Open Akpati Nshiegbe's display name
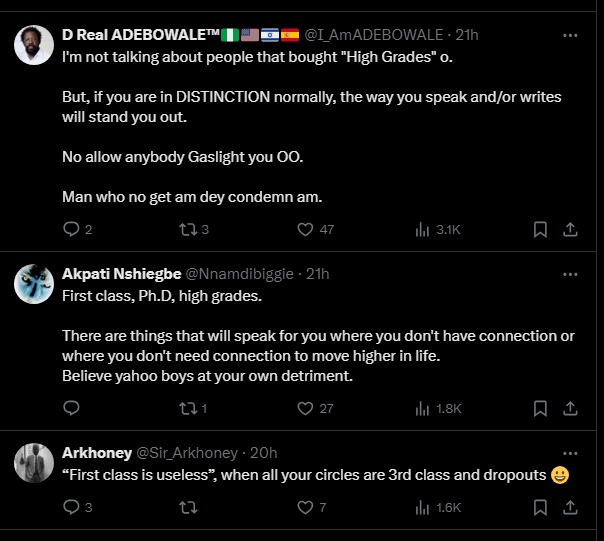The height and width of the screenshot is (541, 604). tap(122, 274)
